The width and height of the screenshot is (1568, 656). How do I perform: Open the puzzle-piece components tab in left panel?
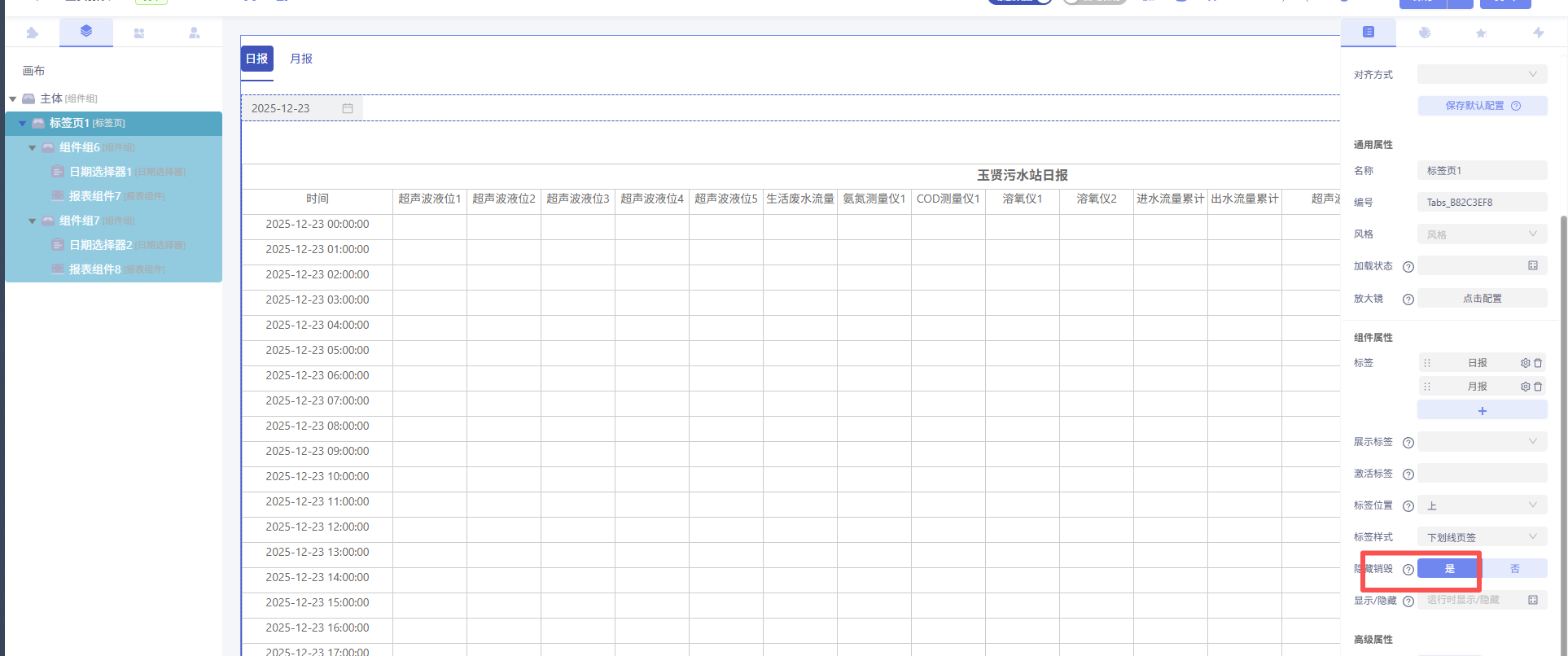32,33
